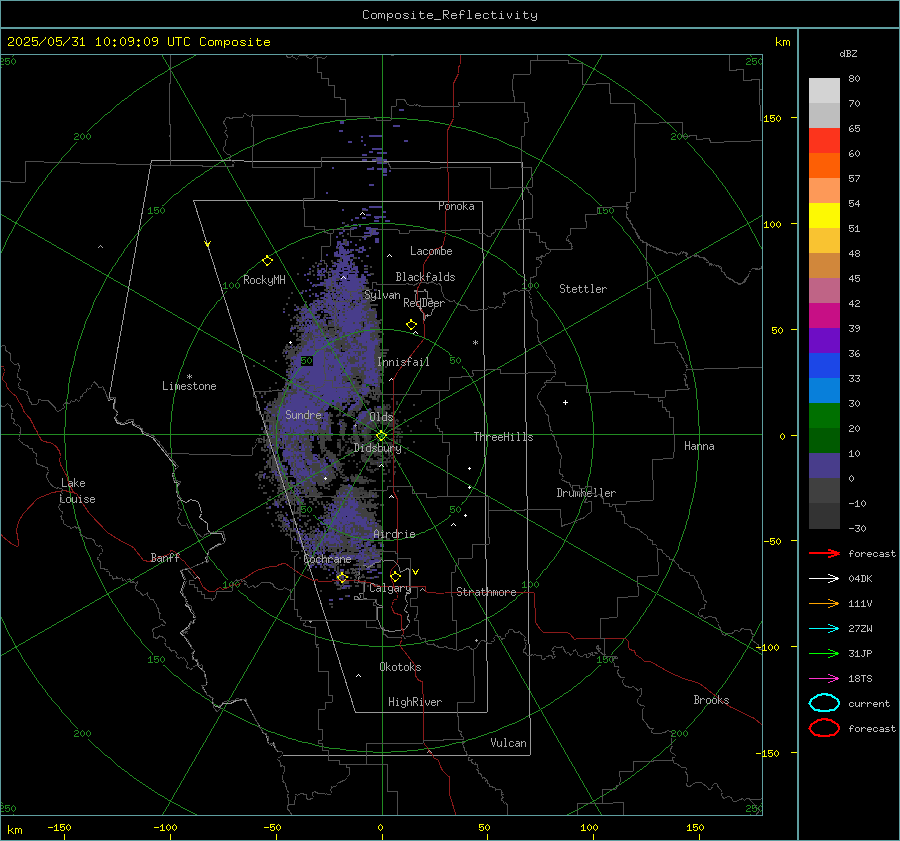Click the Vulcan label
The width and height of the screenshot is (900, 841).
point(508,743)
